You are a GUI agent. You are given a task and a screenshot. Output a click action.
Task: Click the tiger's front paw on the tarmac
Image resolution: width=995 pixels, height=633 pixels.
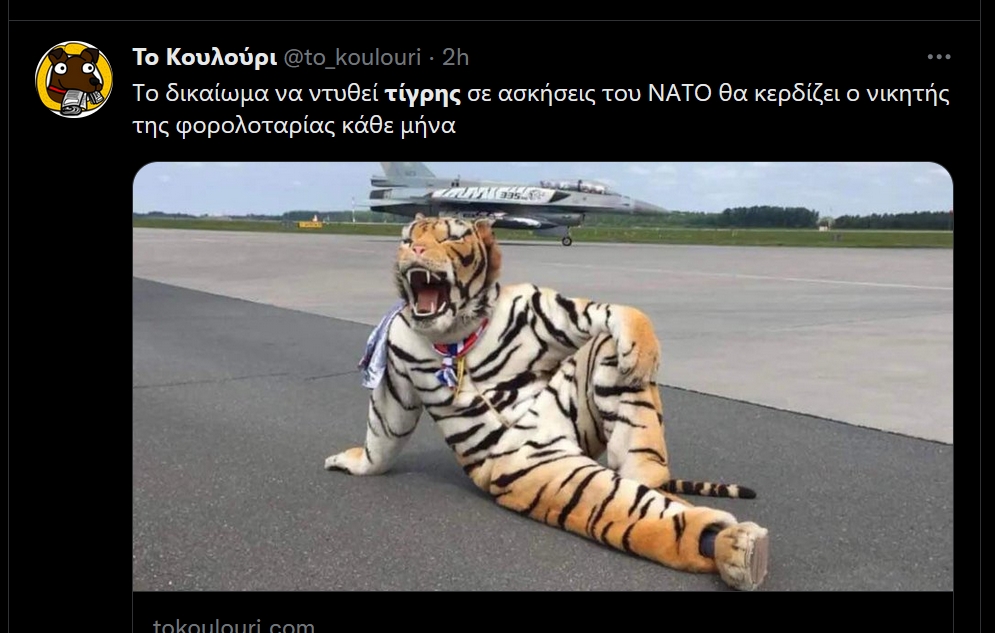click(x=348, y=461)
